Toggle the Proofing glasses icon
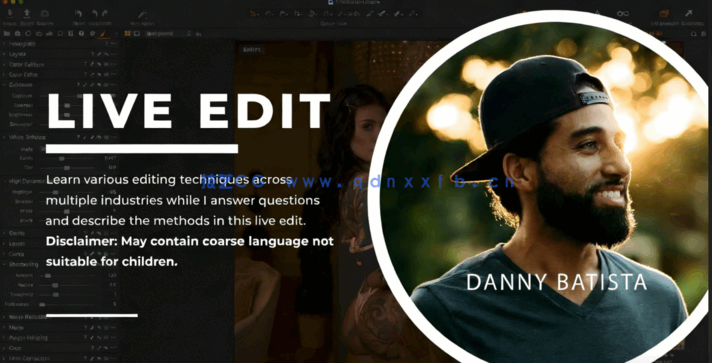This screenshot has width=712, height=363. coord(623,13)
